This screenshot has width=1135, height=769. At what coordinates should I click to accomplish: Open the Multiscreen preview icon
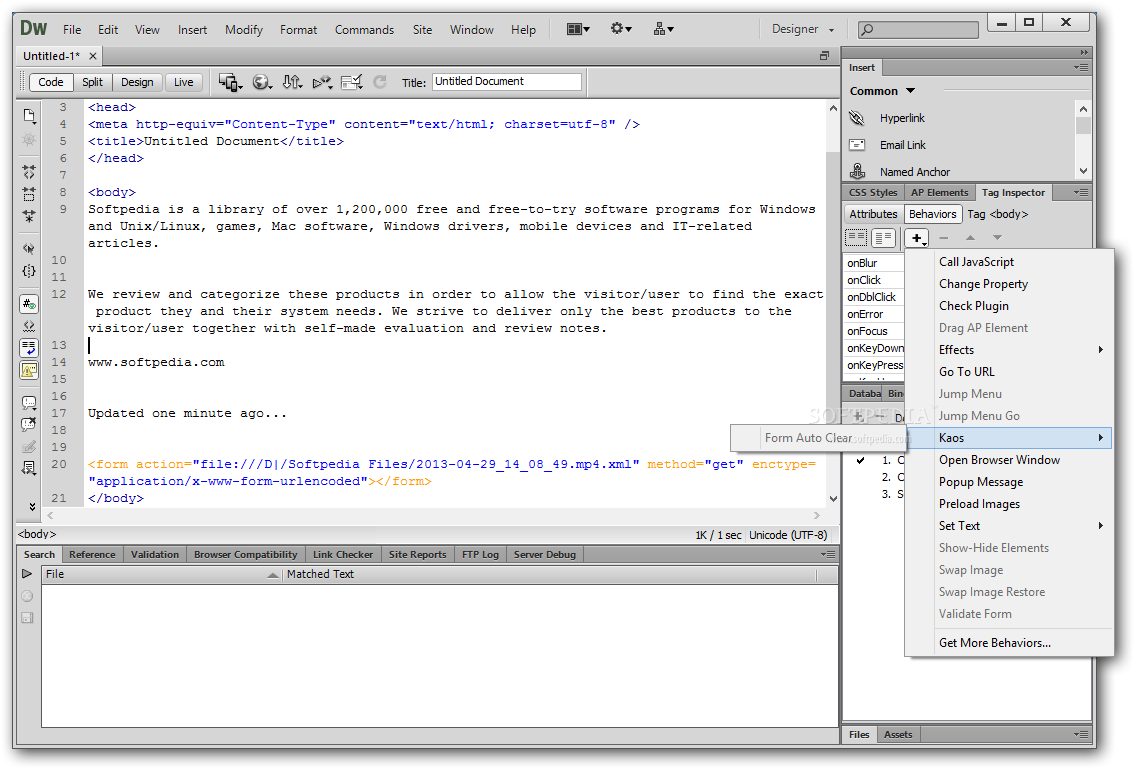[x=231, y=83]
